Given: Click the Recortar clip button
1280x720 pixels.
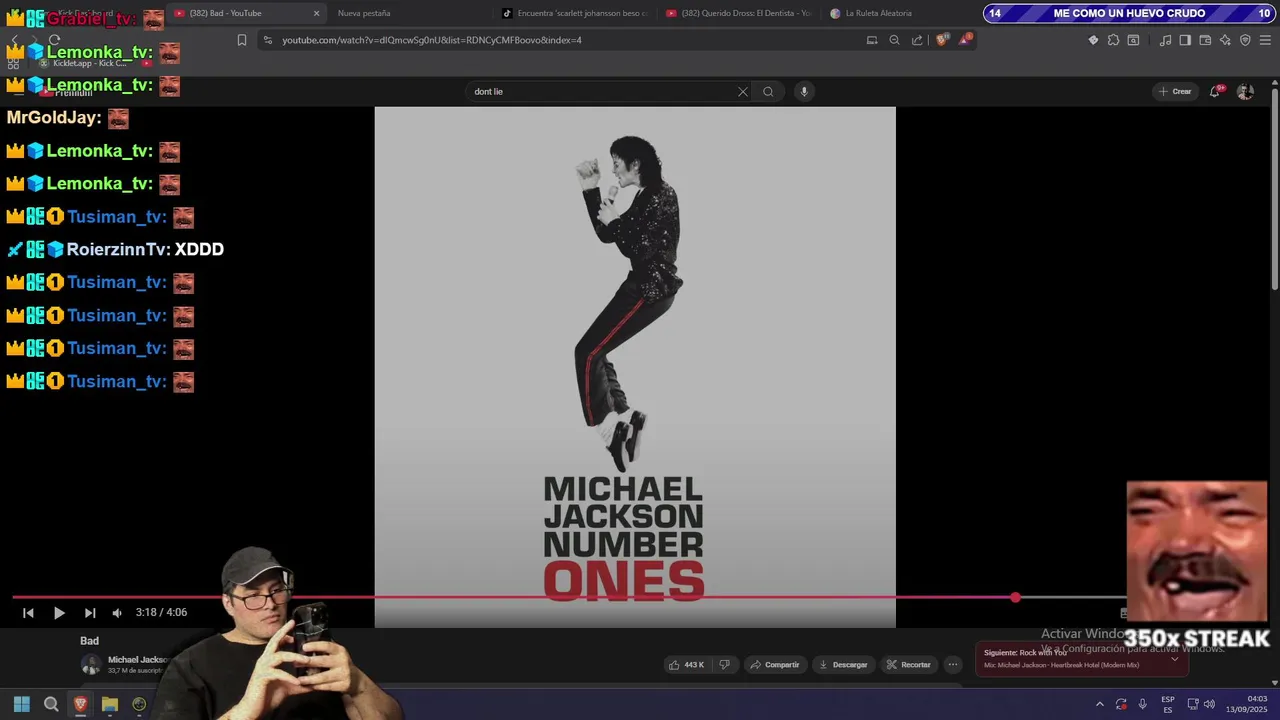Looking at the screenshot, I should (x=908, y=665).
